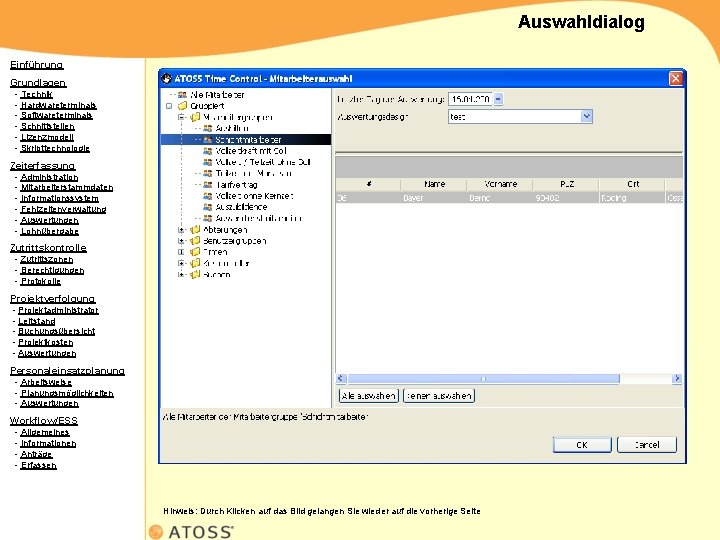720x540 pixels.
Task: Click the Cancel button
Action: [x=647, y=444]
